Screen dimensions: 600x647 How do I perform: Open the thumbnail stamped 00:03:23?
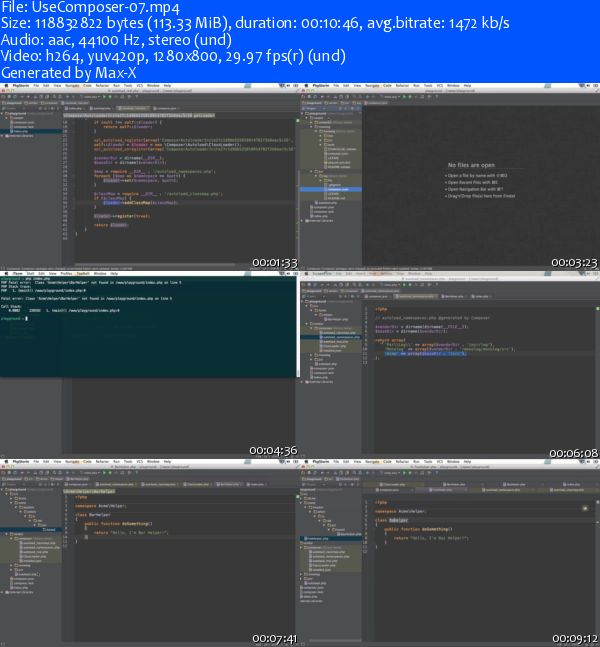(x=450, y=176)
